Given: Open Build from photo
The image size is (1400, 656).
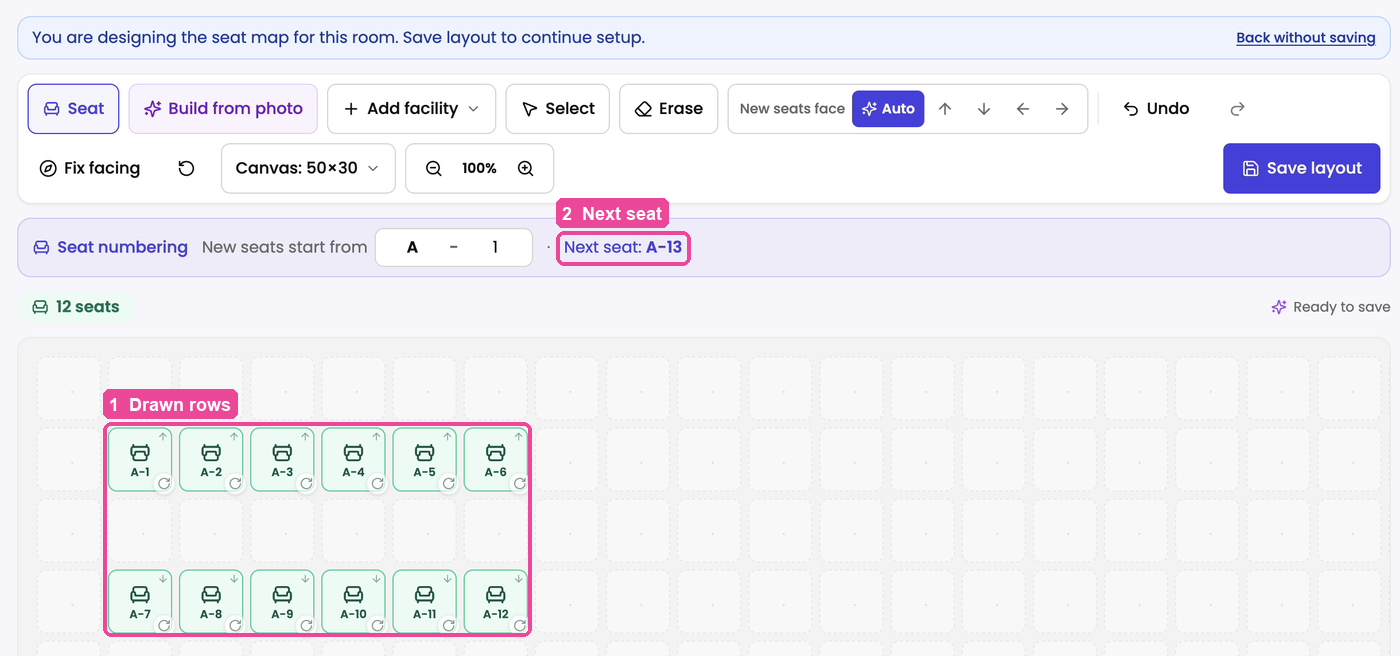Looking at the screenshot, I should pyautogui.click(x=223, y=109).
